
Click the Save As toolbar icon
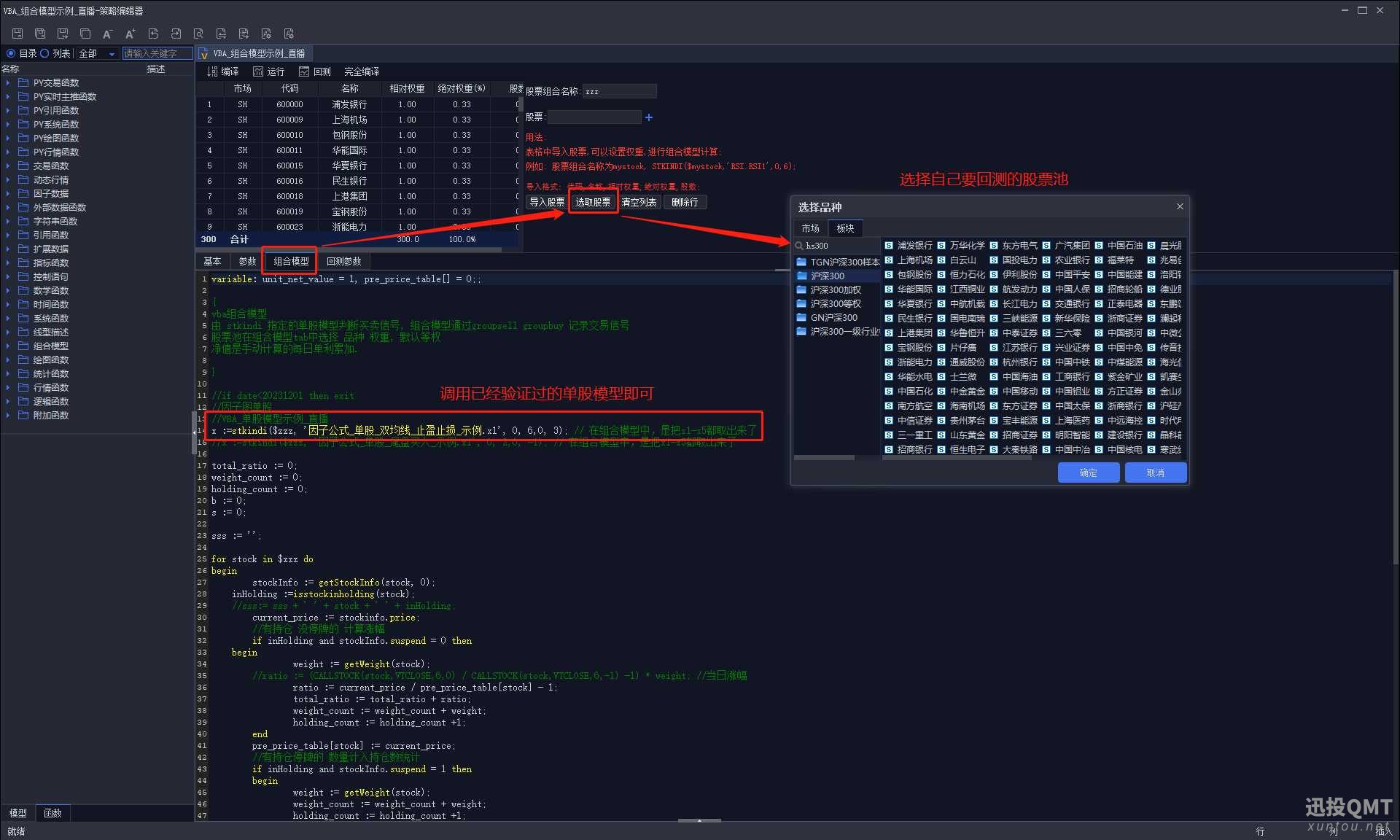(x=63, y=34)
